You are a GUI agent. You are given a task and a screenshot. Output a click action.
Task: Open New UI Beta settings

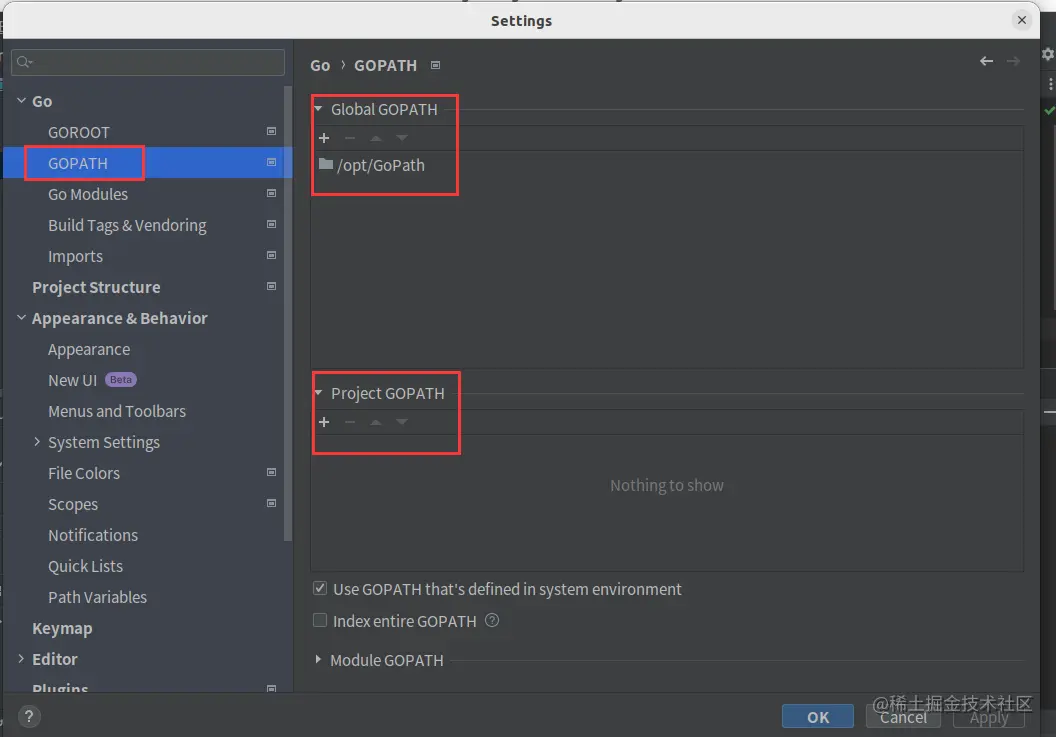(x=92, y=380)
